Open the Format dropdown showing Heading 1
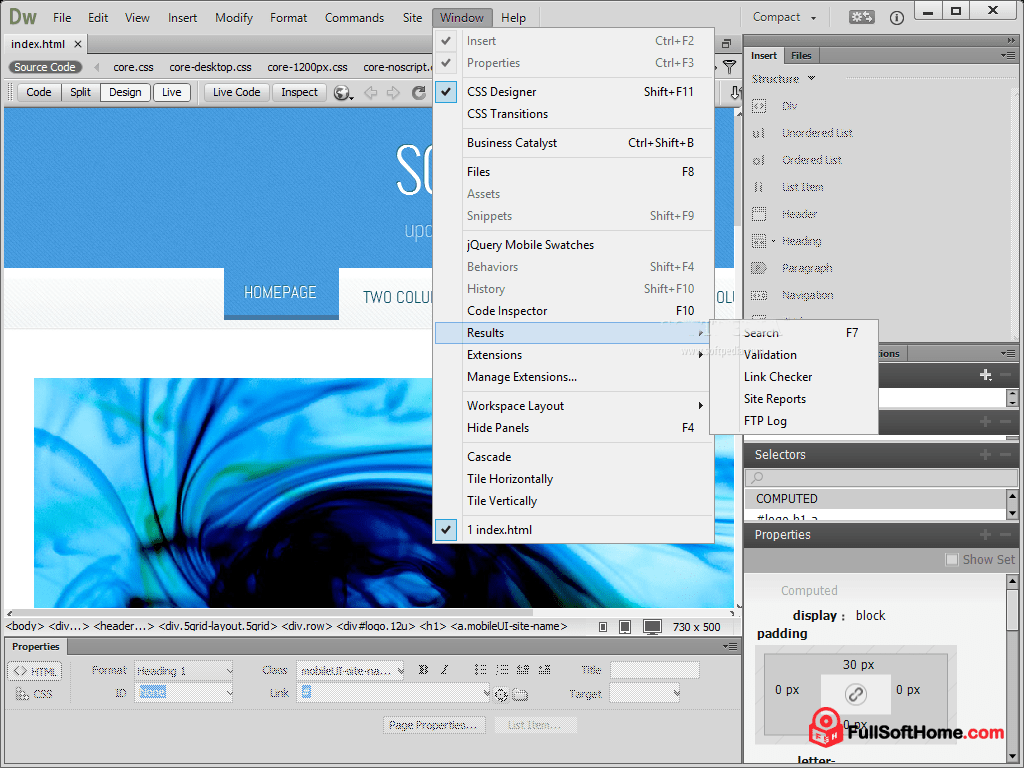 184,670
